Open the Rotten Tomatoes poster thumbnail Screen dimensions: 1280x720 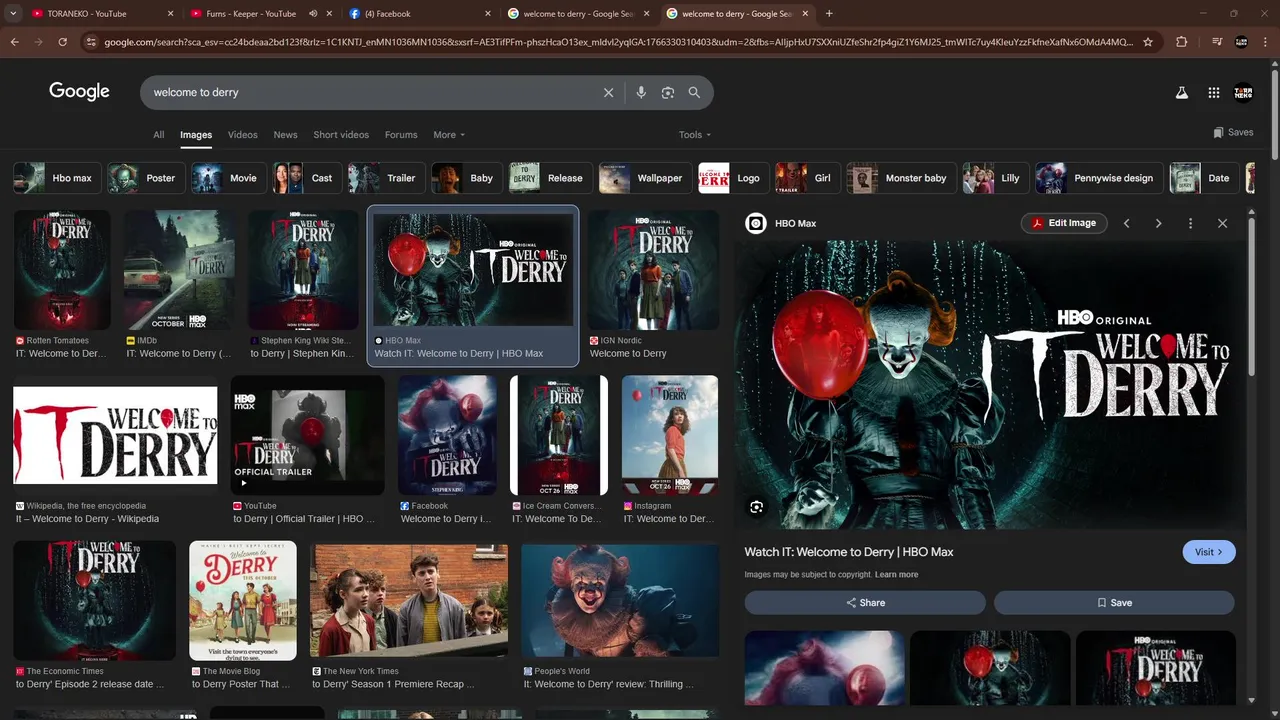62,270
